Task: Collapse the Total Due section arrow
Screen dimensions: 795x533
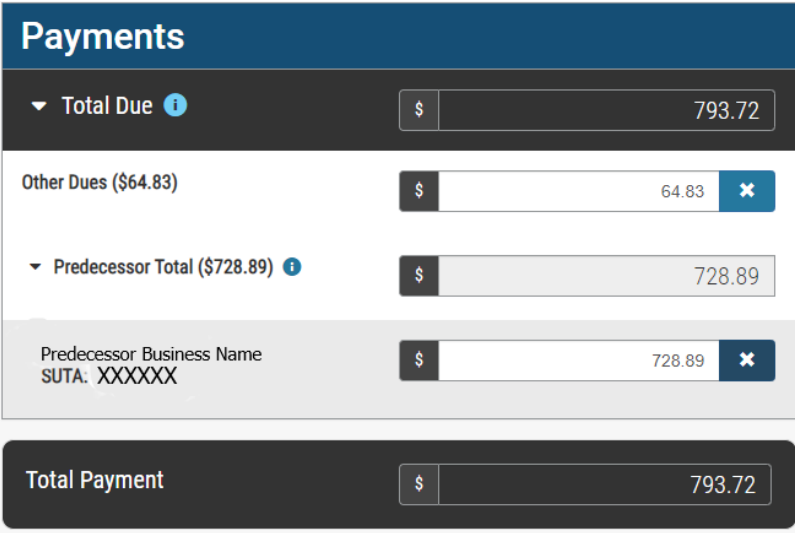Action: click(x=39, y=106)
